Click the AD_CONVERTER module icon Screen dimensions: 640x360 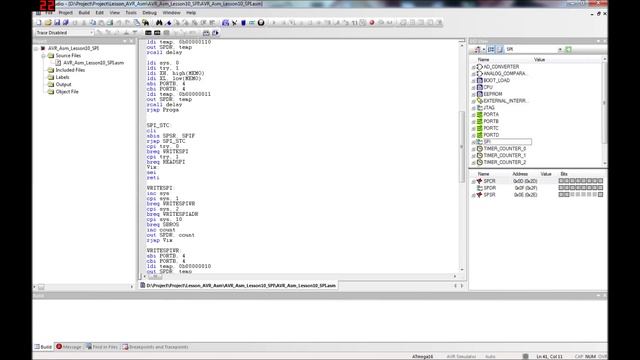click(480, 67)
